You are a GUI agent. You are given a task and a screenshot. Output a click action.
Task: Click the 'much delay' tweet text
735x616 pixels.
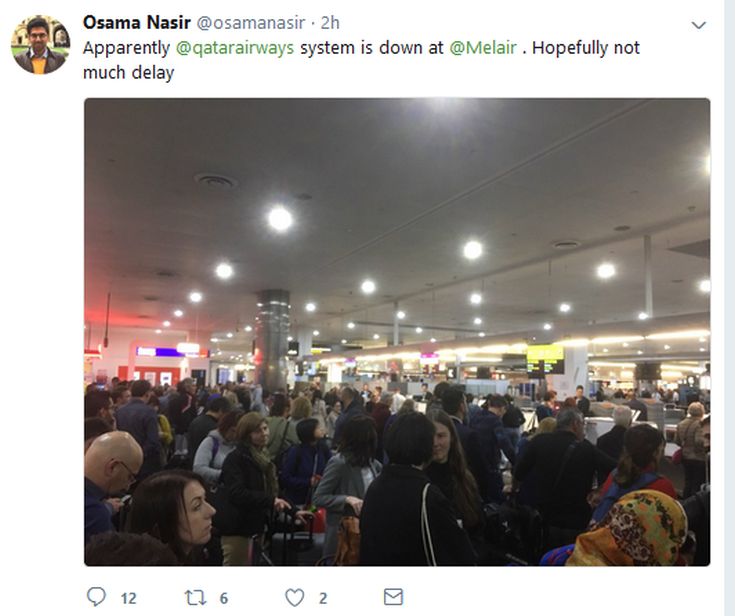pyautogui.click(x=128, y=73)
